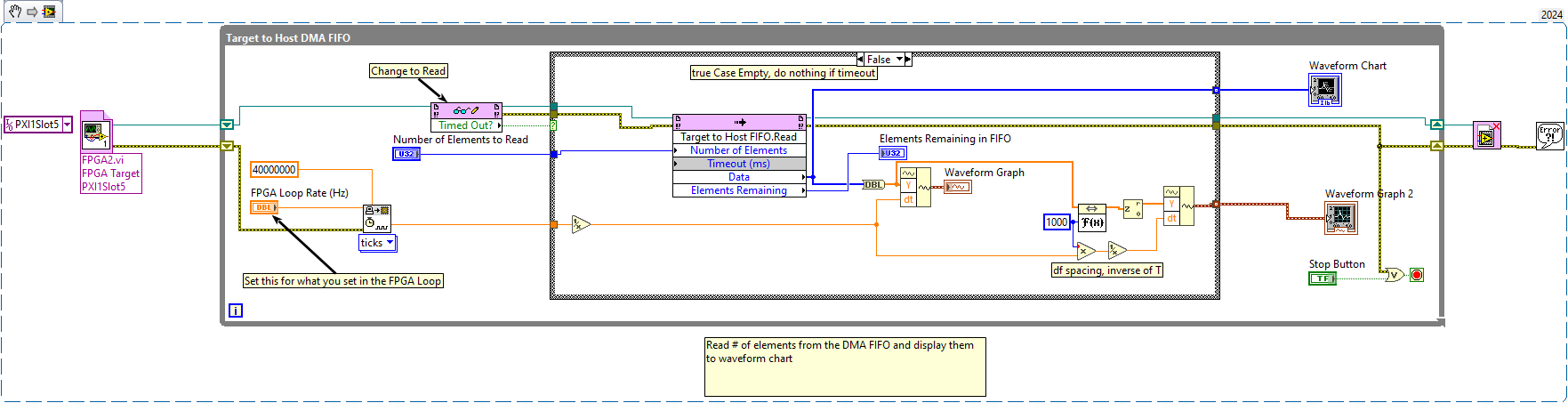
Task: Open the PXI1Slot5 resource dropdown
Action: pos(67,125)
